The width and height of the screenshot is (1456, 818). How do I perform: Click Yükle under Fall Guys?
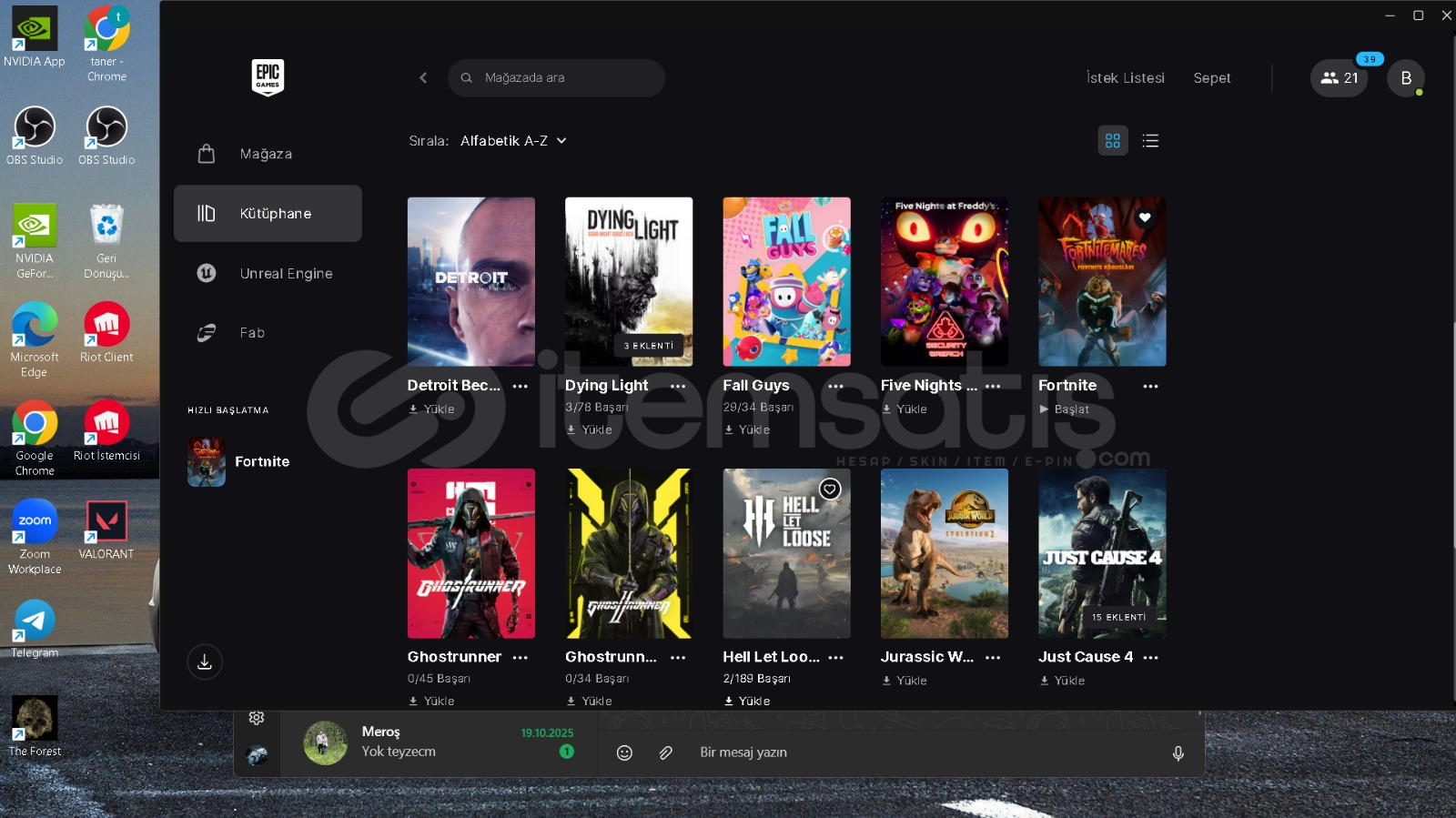(x=747, y=429)
